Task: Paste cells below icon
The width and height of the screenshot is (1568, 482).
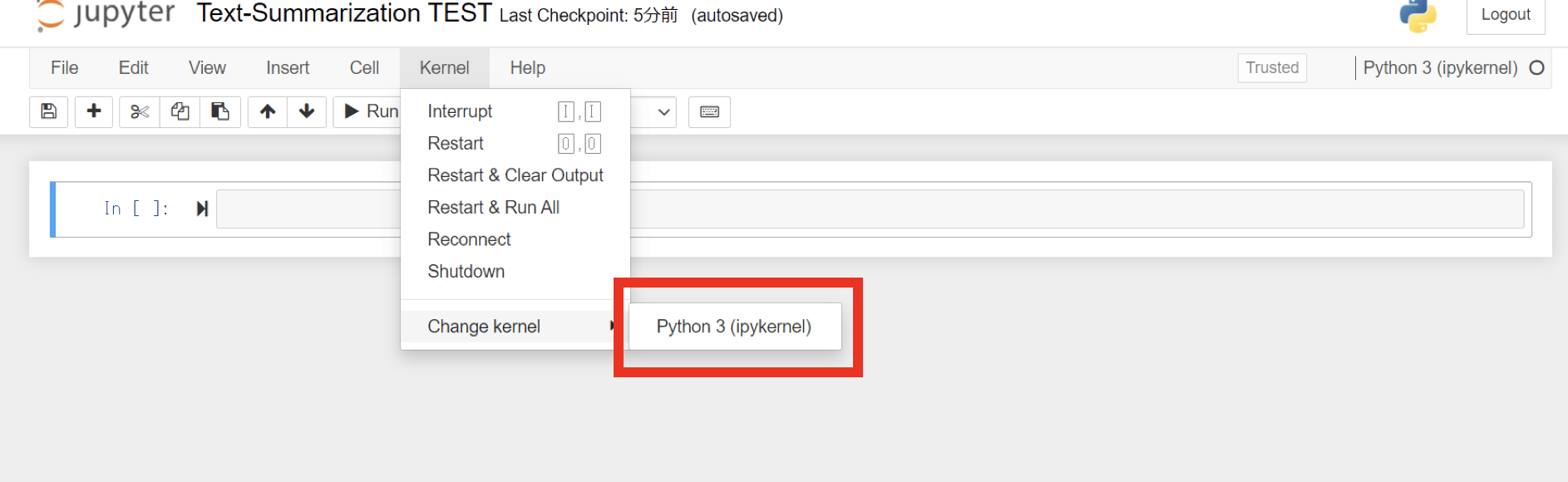Action: (x=220, y=111)
